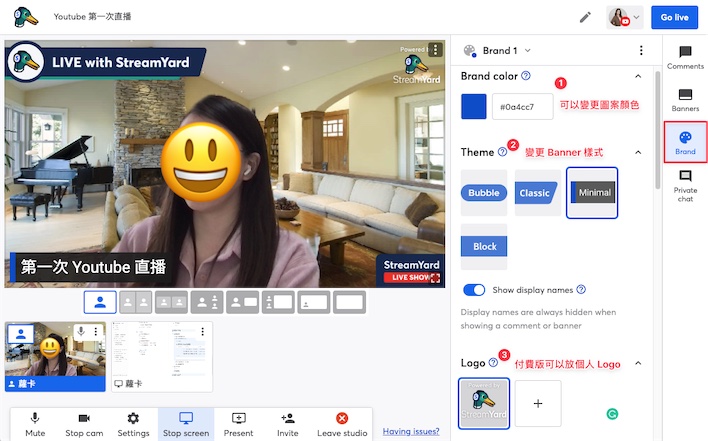Open the Banners panel tab

685,100
